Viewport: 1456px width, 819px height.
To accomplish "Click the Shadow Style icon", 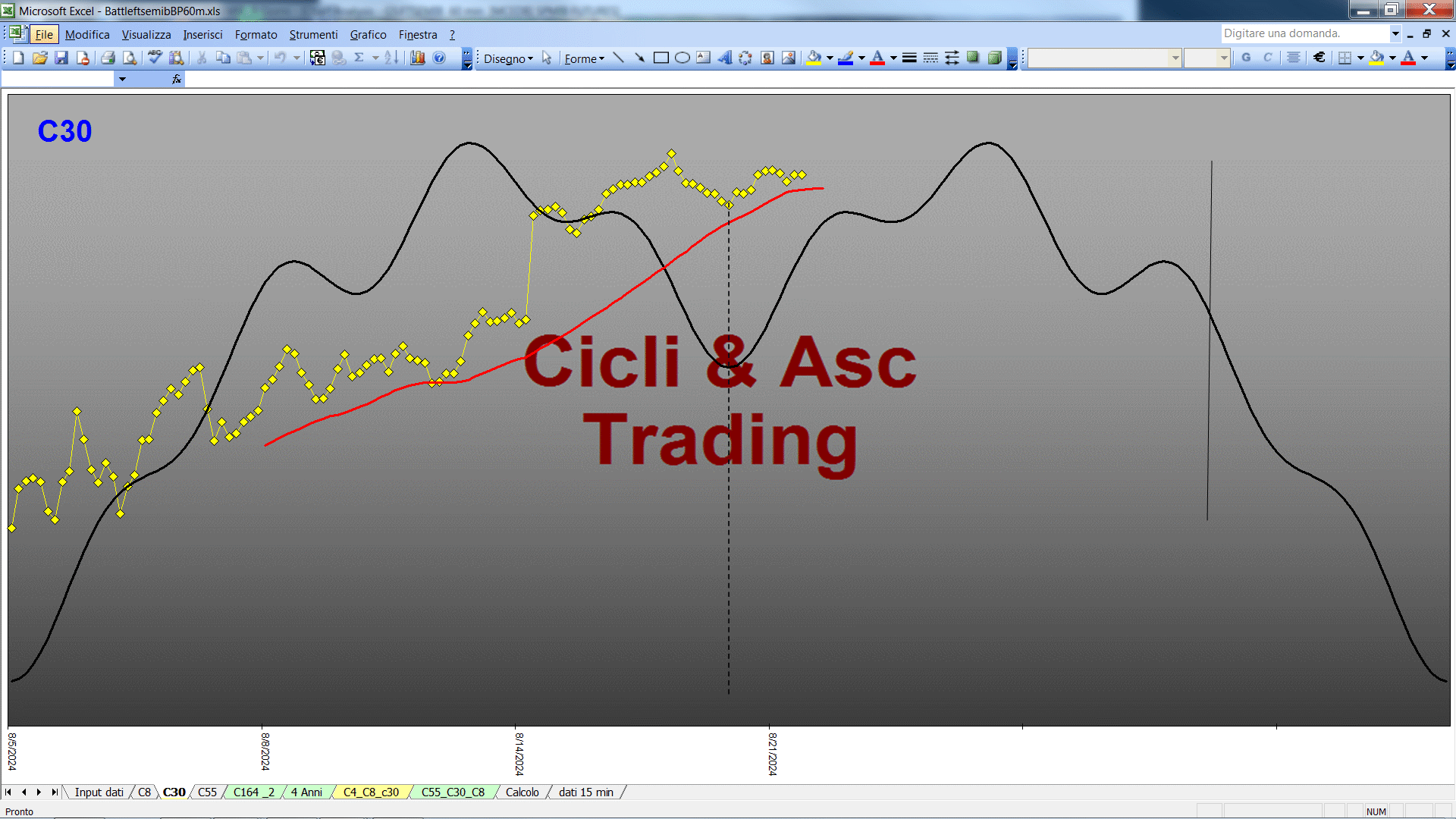I will (x=973, y=58).
